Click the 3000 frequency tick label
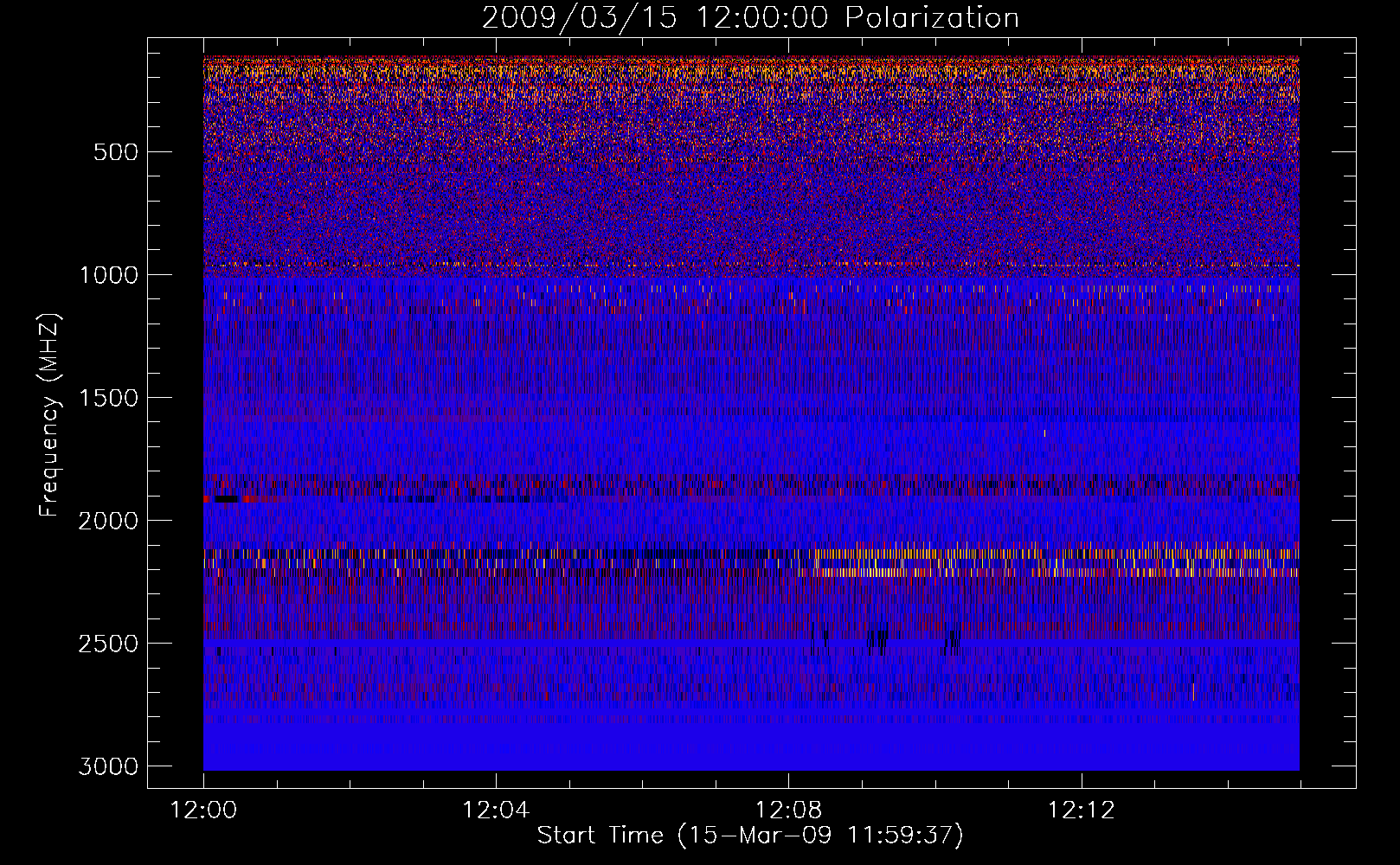This screenshot has height=865, width=1400. [x=108, y=766]
